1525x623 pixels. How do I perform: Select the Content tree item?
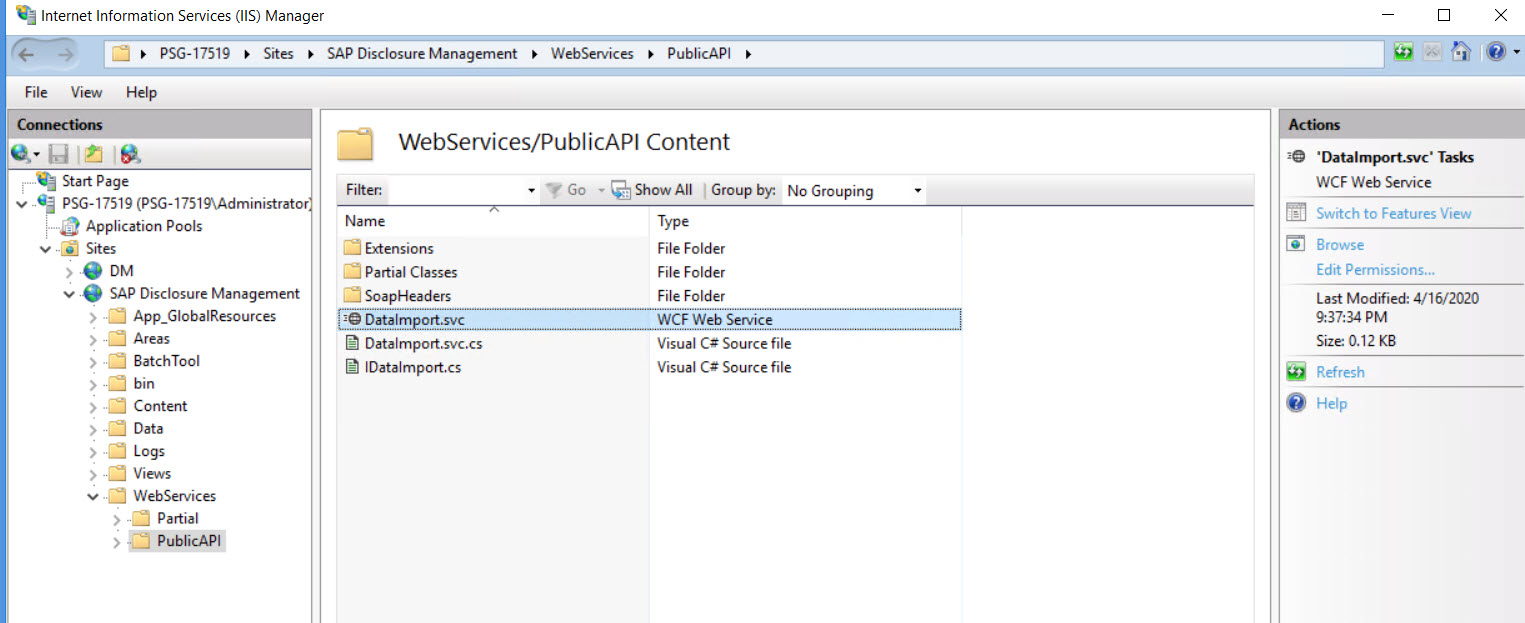point(160,406)
